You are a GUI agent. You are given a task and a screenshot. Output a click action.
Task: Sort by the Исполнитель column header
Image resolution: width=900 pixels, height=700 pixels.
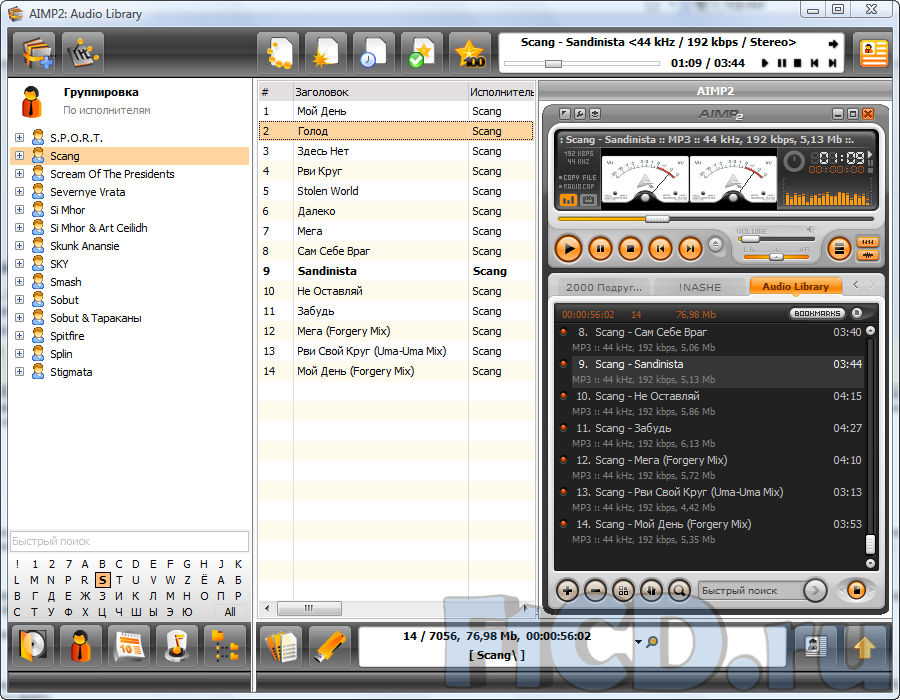[x=501, y=92]
